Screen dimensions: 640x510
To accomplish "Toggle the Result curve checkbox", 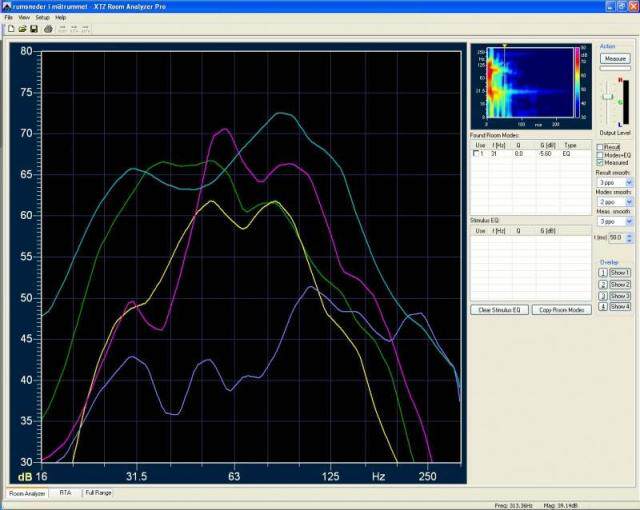I will click(600, 147).
